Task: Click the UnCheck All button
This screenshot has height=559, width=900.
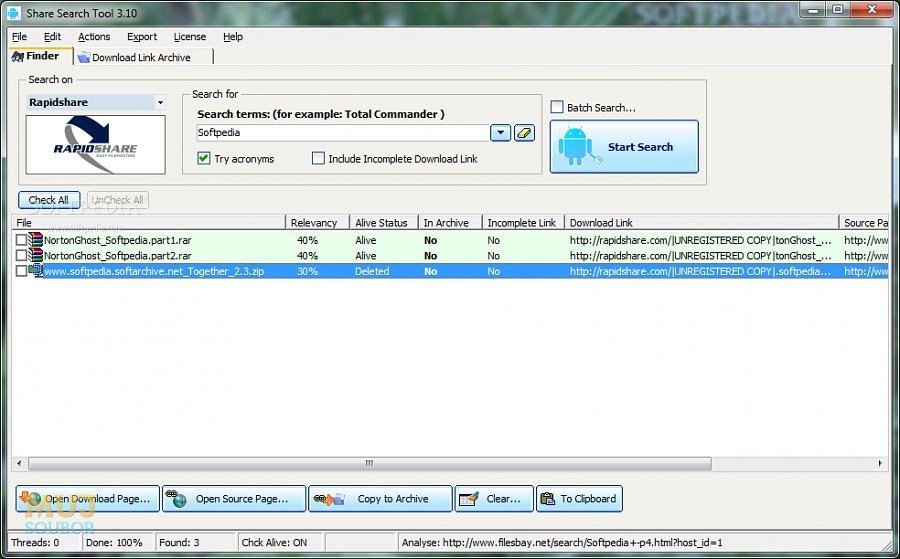Action: [x=118, y=200]
